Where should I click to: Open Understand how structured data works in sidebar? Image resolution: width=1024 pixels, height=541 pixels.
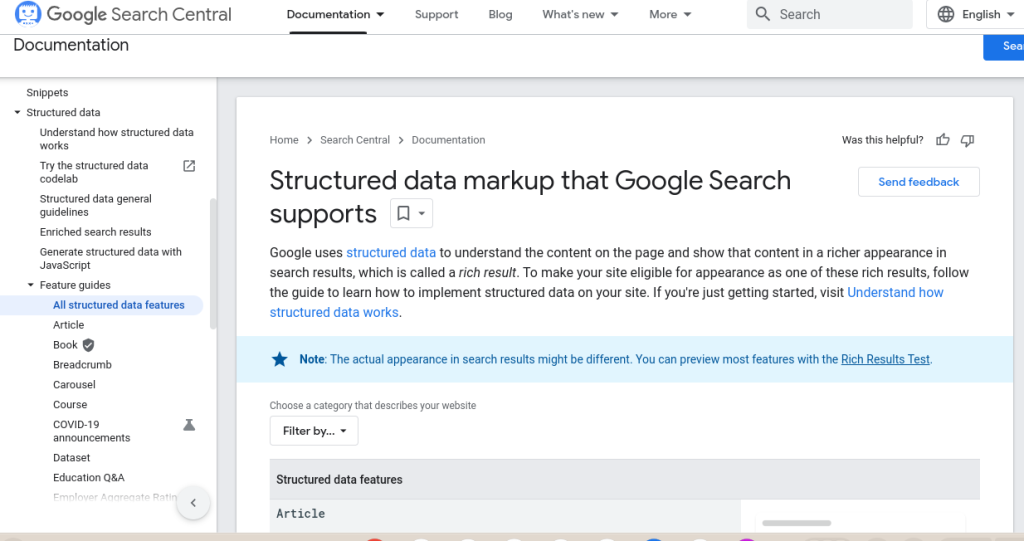coord(116,139)
